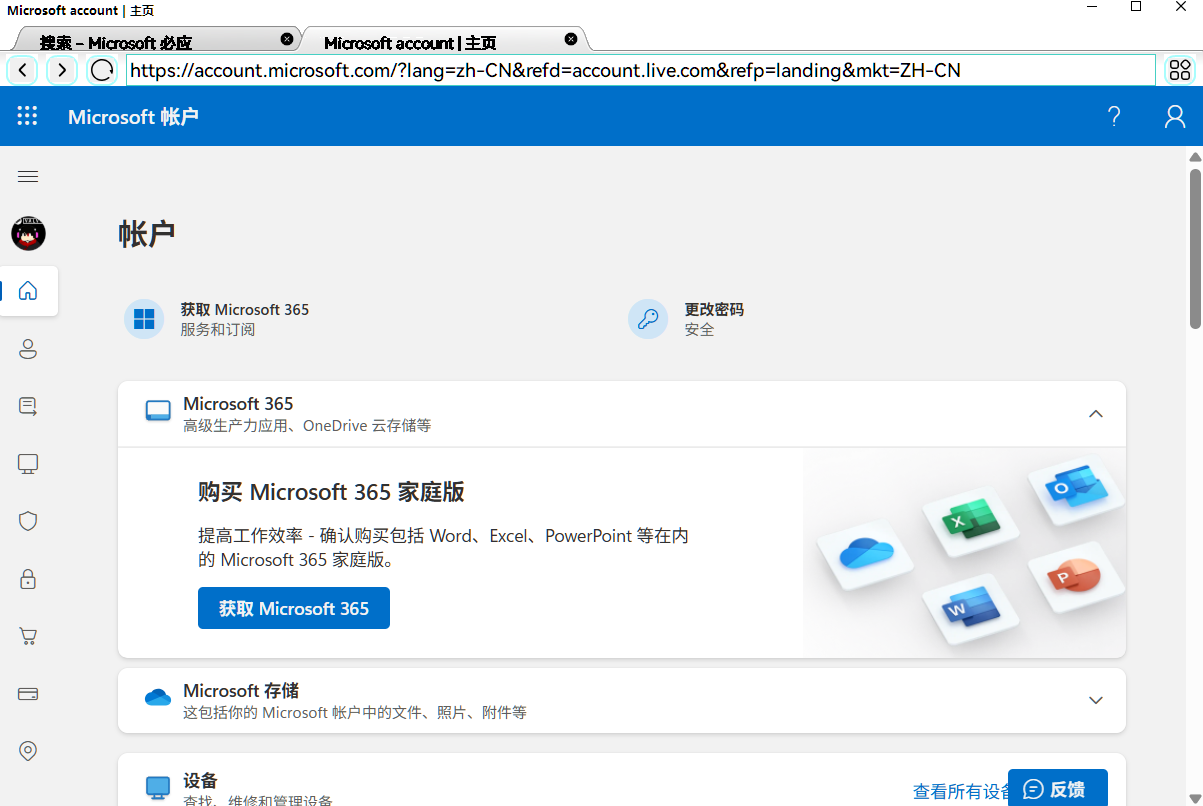
Task: Click the 这包括你的 Microsoft 帐户中的文件 subtitle
Action: (x=355, y=713)
